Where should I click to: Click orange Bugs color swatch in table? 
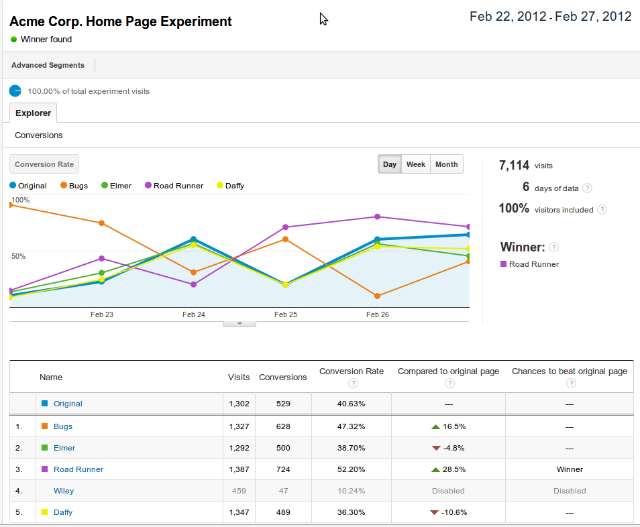(x=44, y=426)
